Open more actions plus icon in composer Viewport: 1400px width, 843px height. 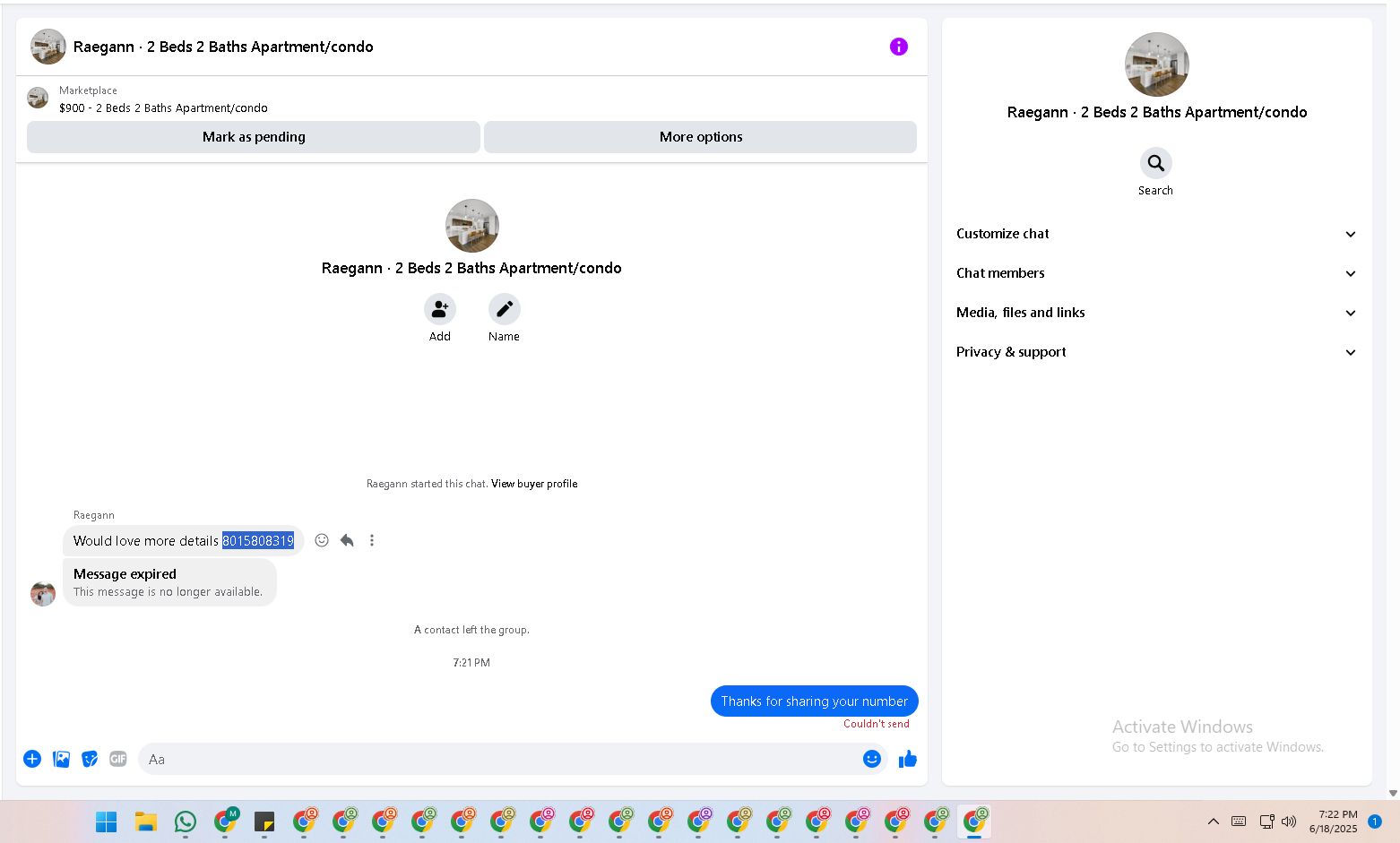pyautogui.click(x=32, y=759)
